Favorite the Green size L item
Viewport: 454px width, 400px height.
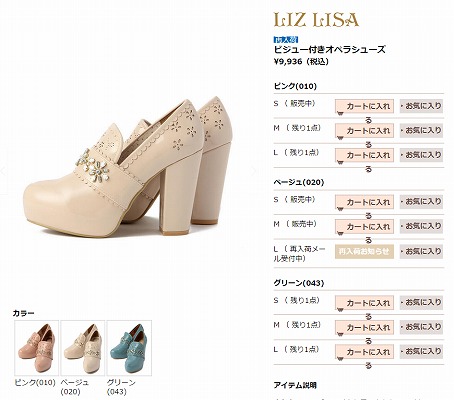pos(421,352)
